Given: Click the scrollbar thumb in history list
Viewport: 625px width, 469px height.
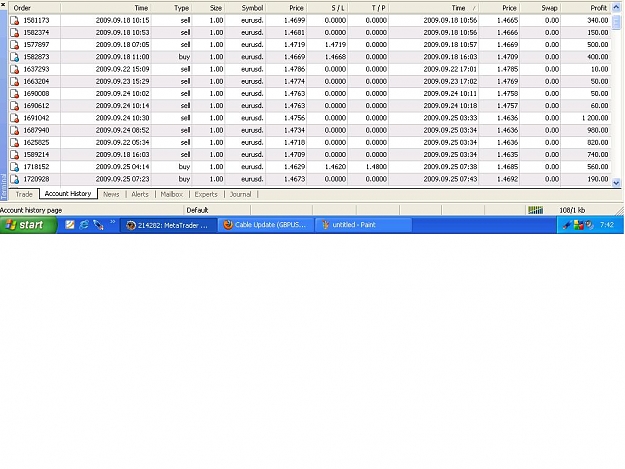Looking at the screenshot, I should (x=616, y=22).
